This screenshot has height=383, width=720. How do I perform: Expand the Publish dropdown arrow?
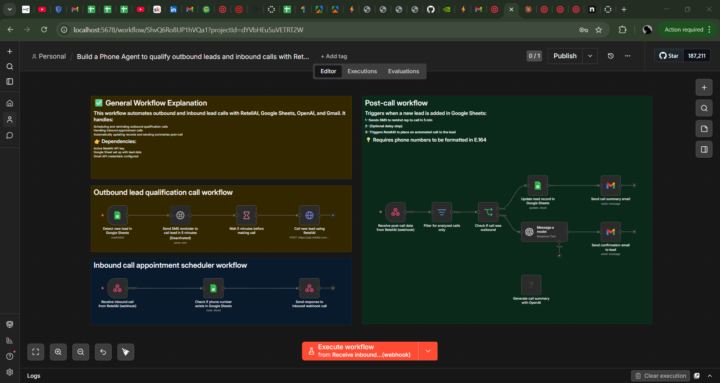click(590, 56)
